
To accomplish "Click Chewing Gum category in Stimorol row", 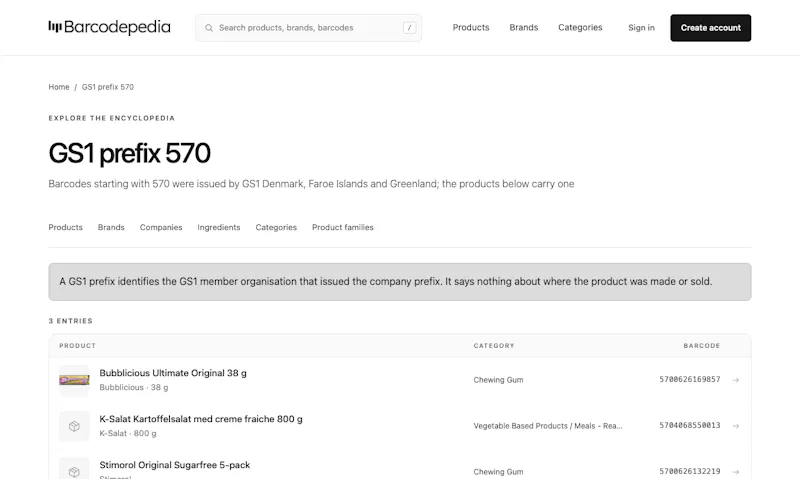I will click(x=498, y=472).
